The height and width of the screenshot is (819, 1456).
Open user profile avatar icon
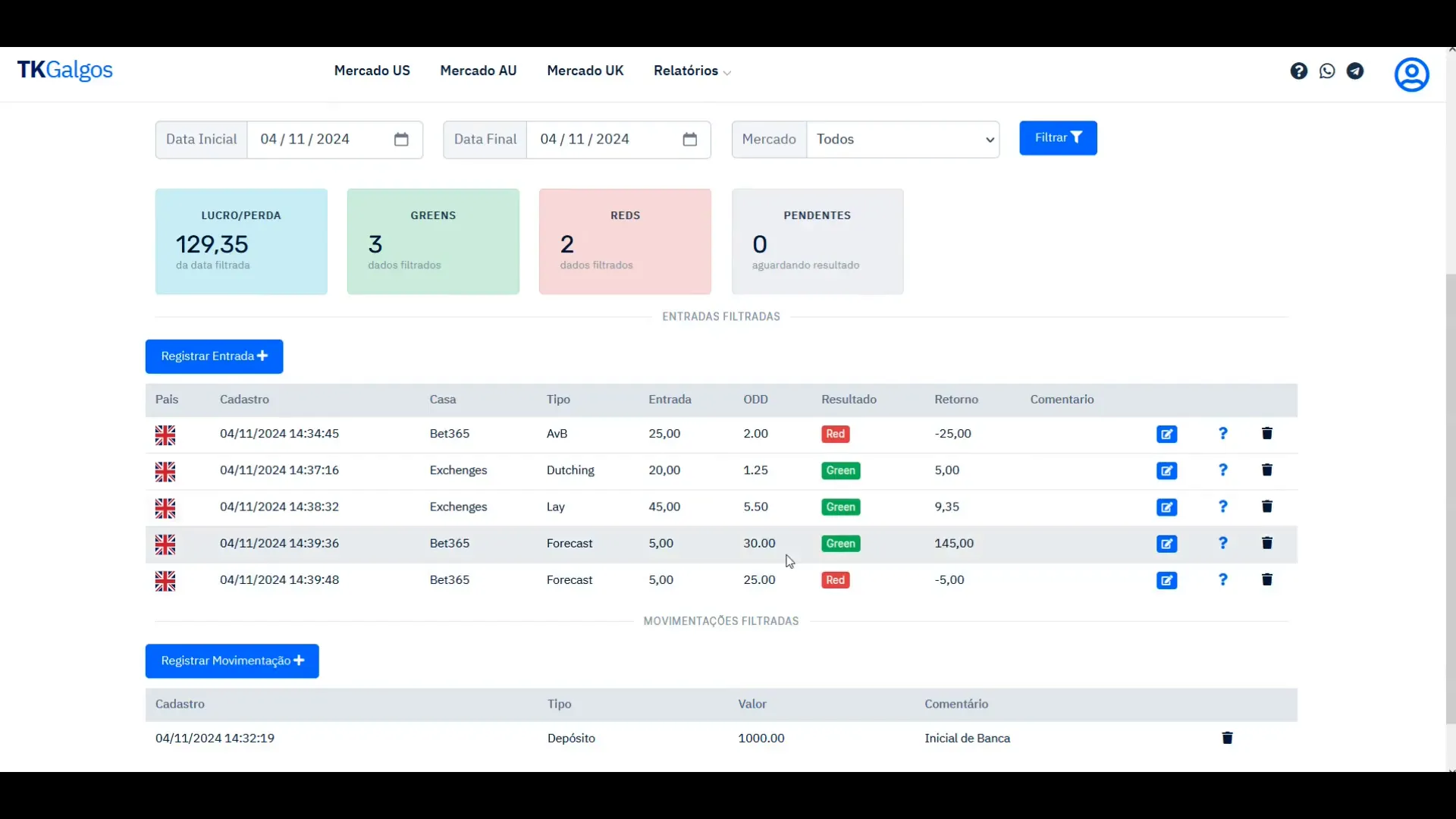[1411, 74]
